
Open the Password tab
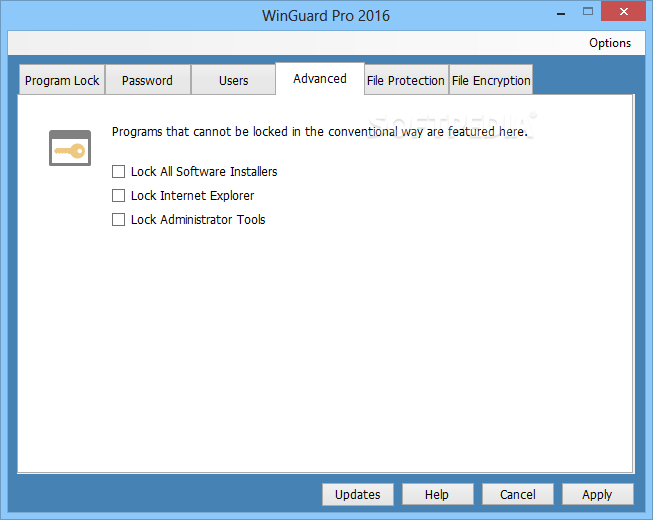coord(147,80)
